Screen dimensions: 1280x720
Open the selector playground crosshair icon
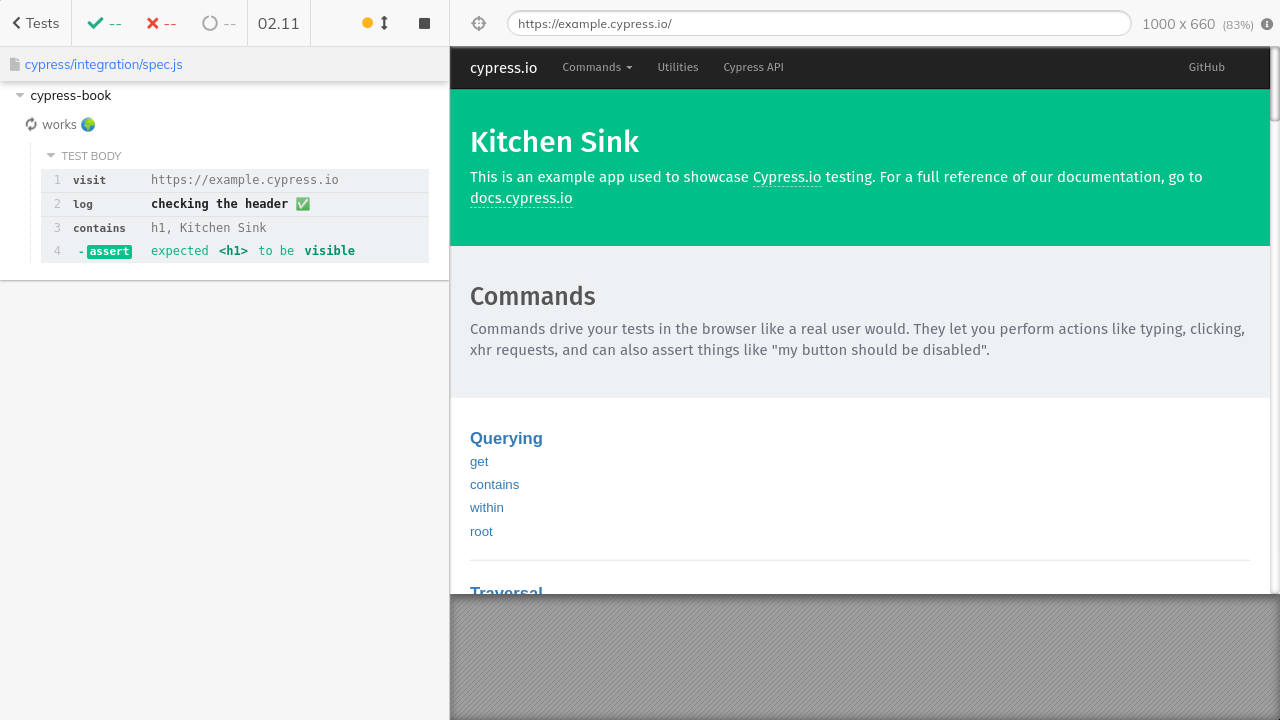tap(478, 23)
